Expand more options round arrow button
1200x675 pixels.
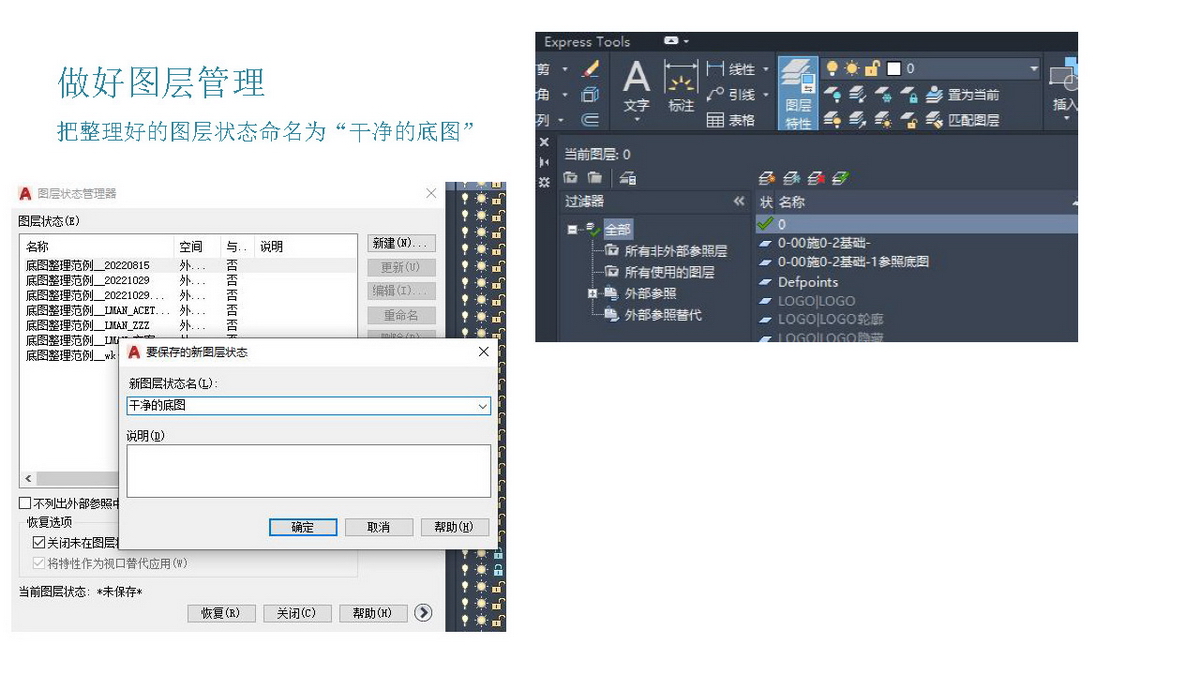click(424, 613)
